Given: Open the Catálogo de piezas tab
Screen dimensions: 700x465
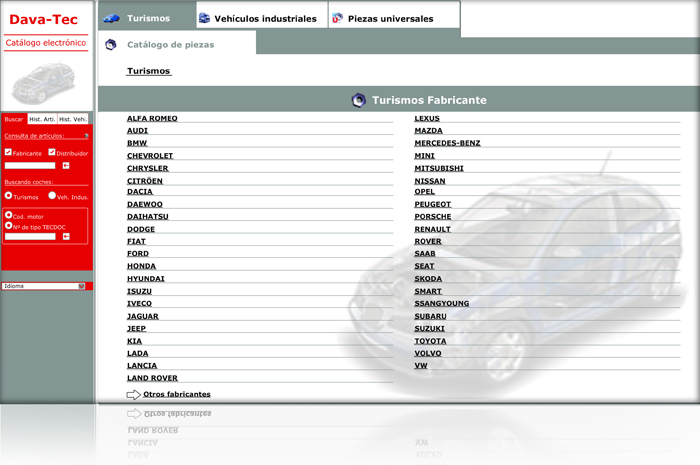Looking at the screenshot, I should [x=177, y=45].
